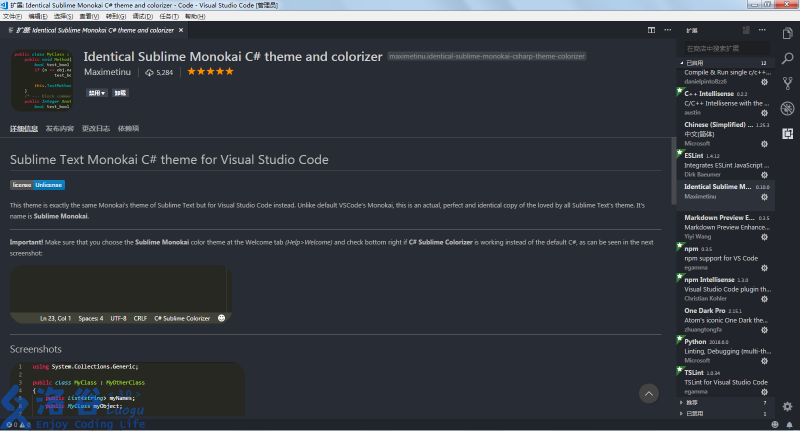
Task: Click the Unlicense license badge
Action: coord(37,185)
